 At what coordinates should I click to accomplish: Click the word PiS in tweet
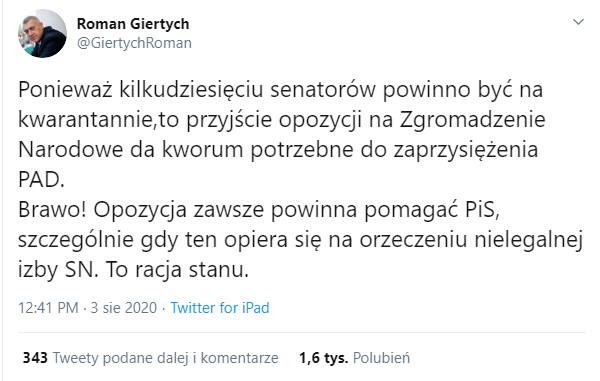pos(483,210)
